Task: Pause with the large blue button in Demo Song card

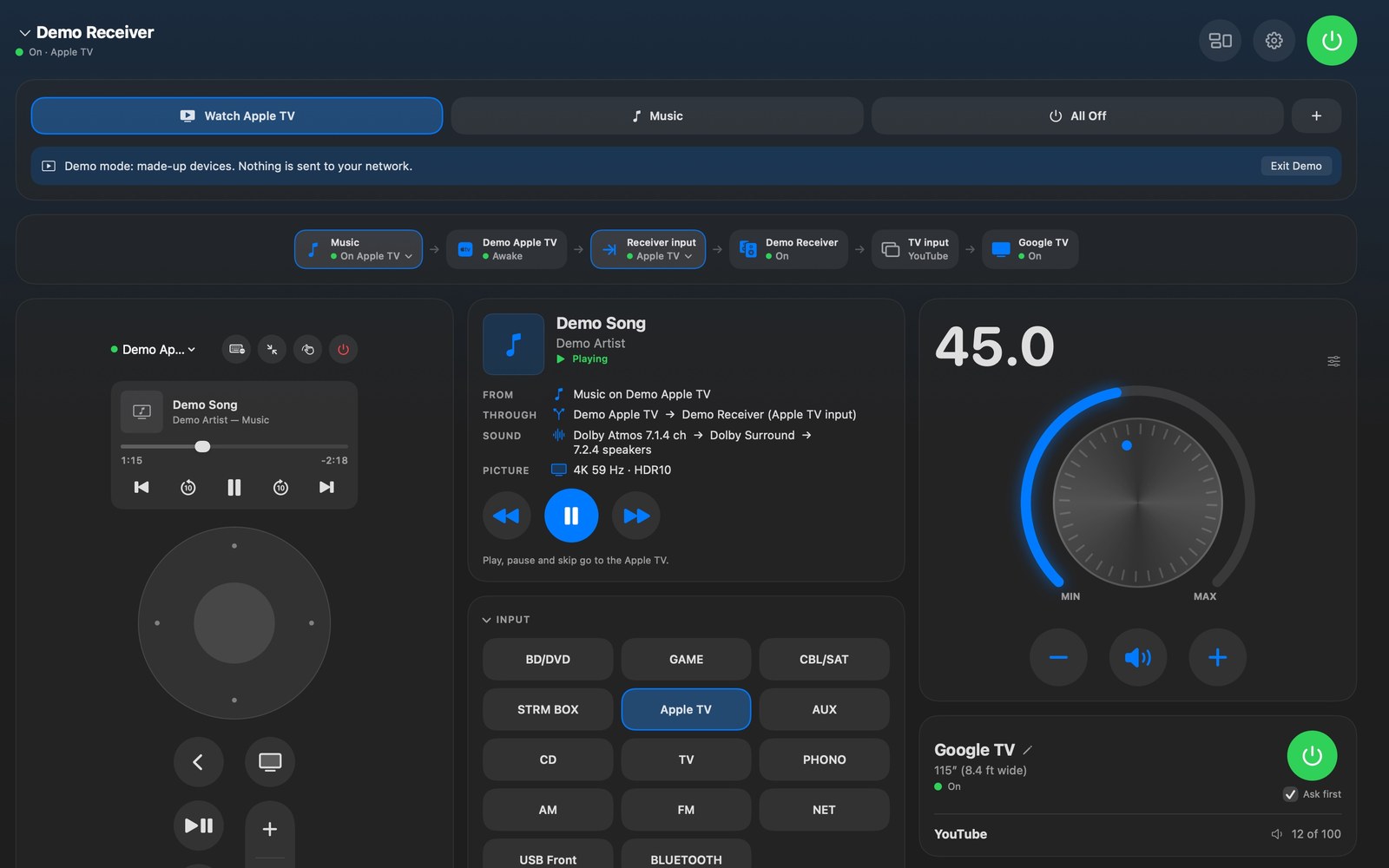Action: (x=571, y=516)
